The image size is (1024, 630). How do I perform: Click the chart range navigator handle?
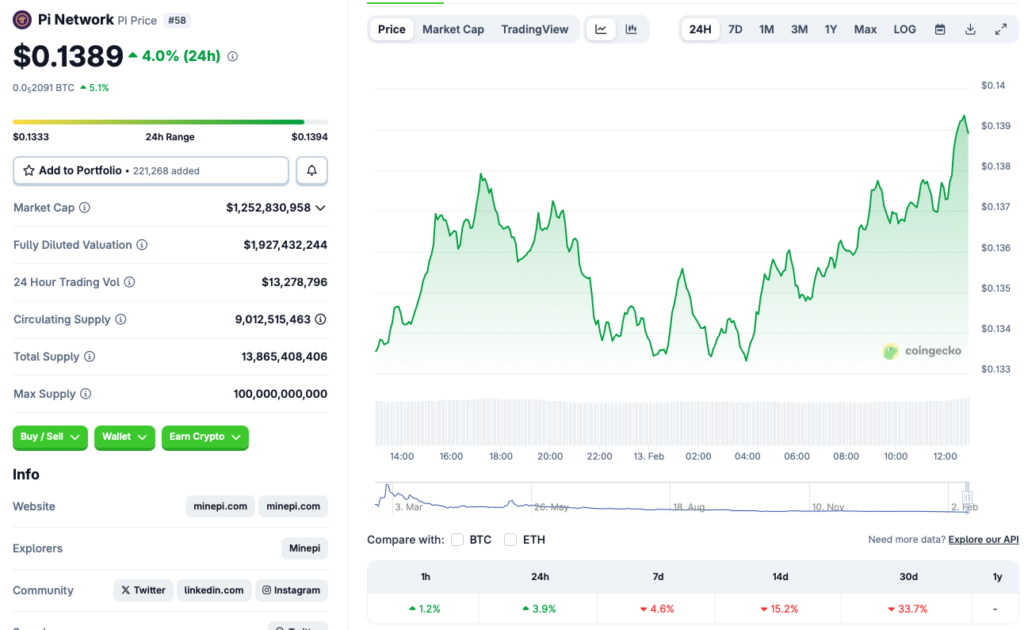pyautogui.click(x=967, y=497)
